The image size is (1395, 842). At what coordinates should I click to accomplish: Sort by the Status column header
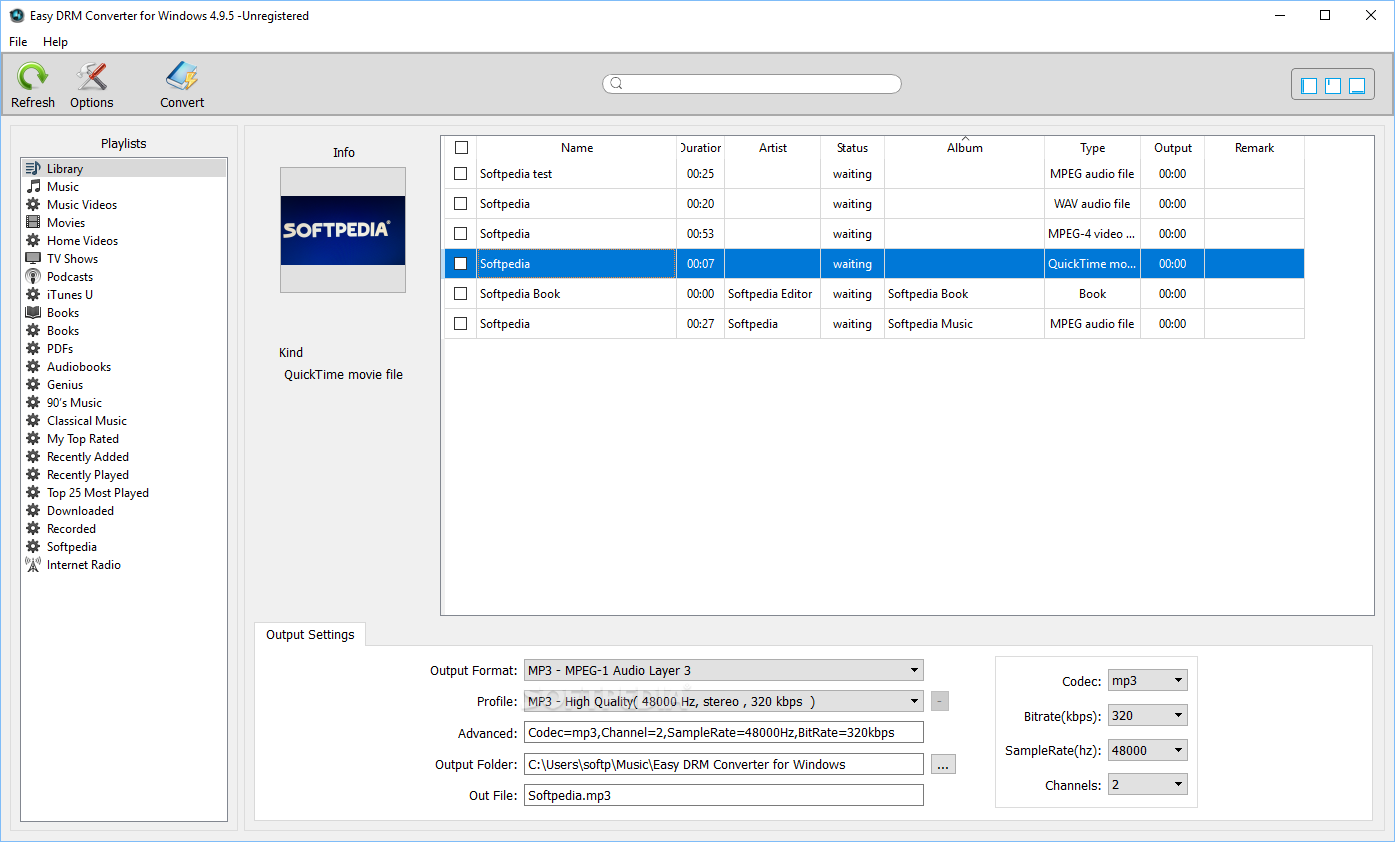click(x=853, y=148)
